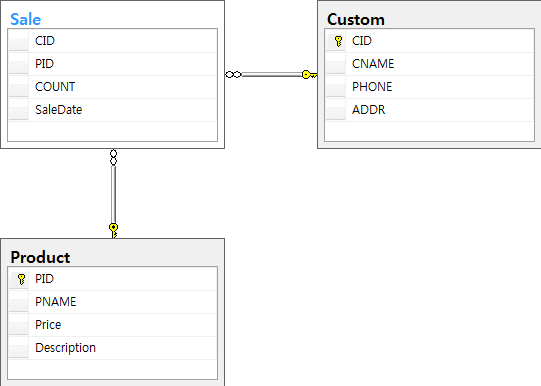Select the ADDR column row
The image size is (541, 386).
click(430, 110)
